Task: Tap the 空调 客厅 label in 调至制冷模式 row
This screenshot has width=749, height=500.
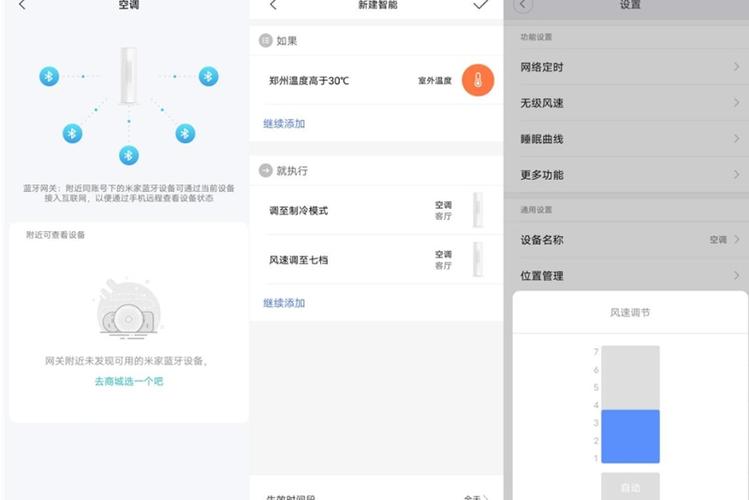Action: (x=443, y=210)
